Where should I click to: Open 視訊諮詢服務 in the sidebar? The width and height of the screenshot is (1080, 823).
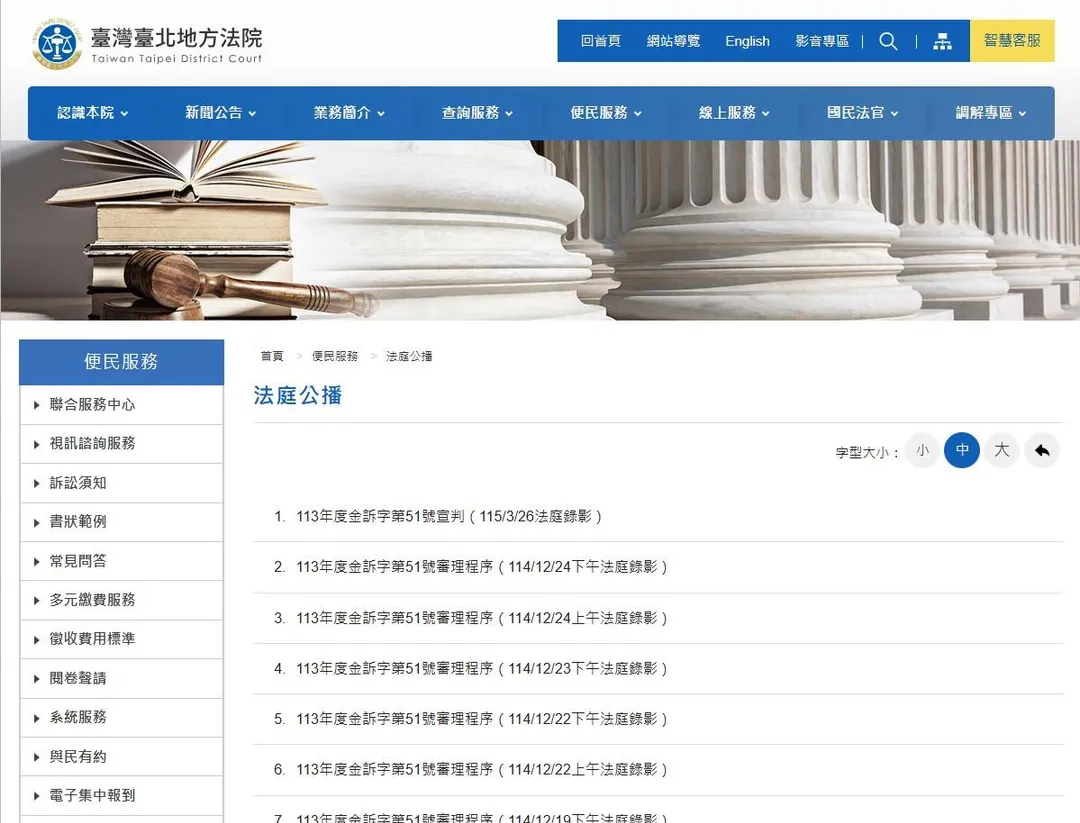pos(121,444)
